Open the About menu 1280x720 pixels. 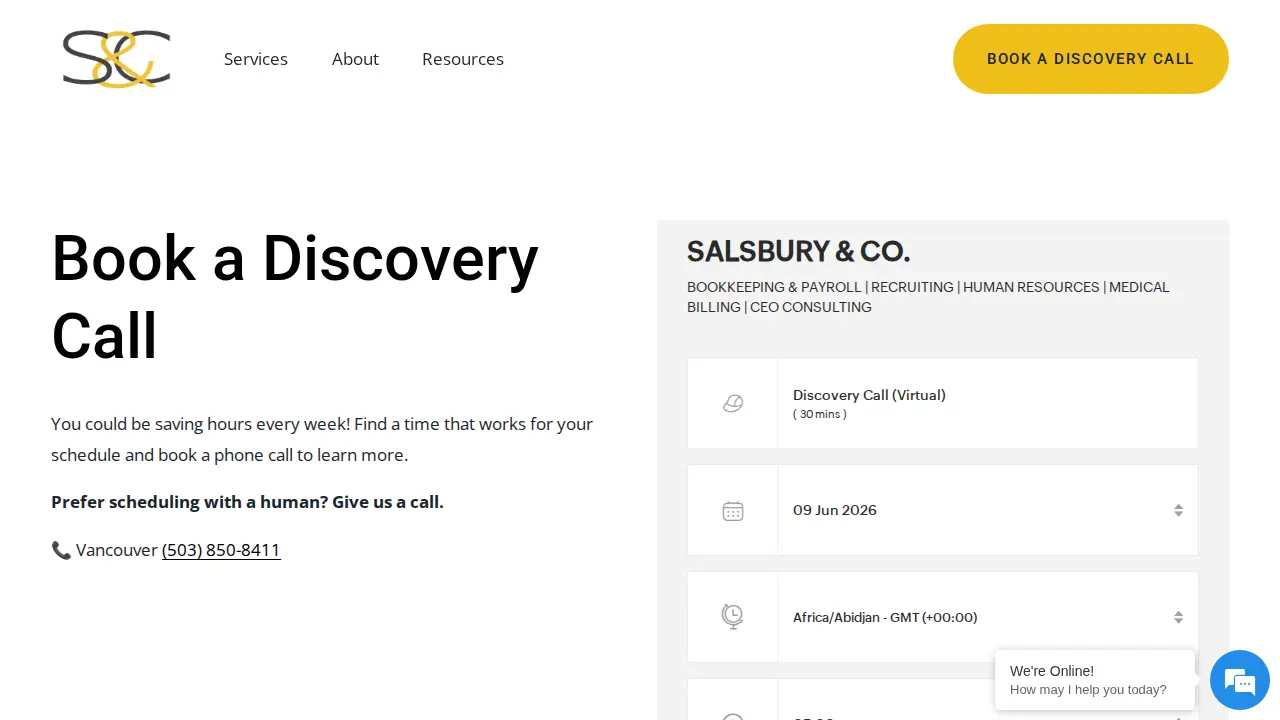[355, 59]
